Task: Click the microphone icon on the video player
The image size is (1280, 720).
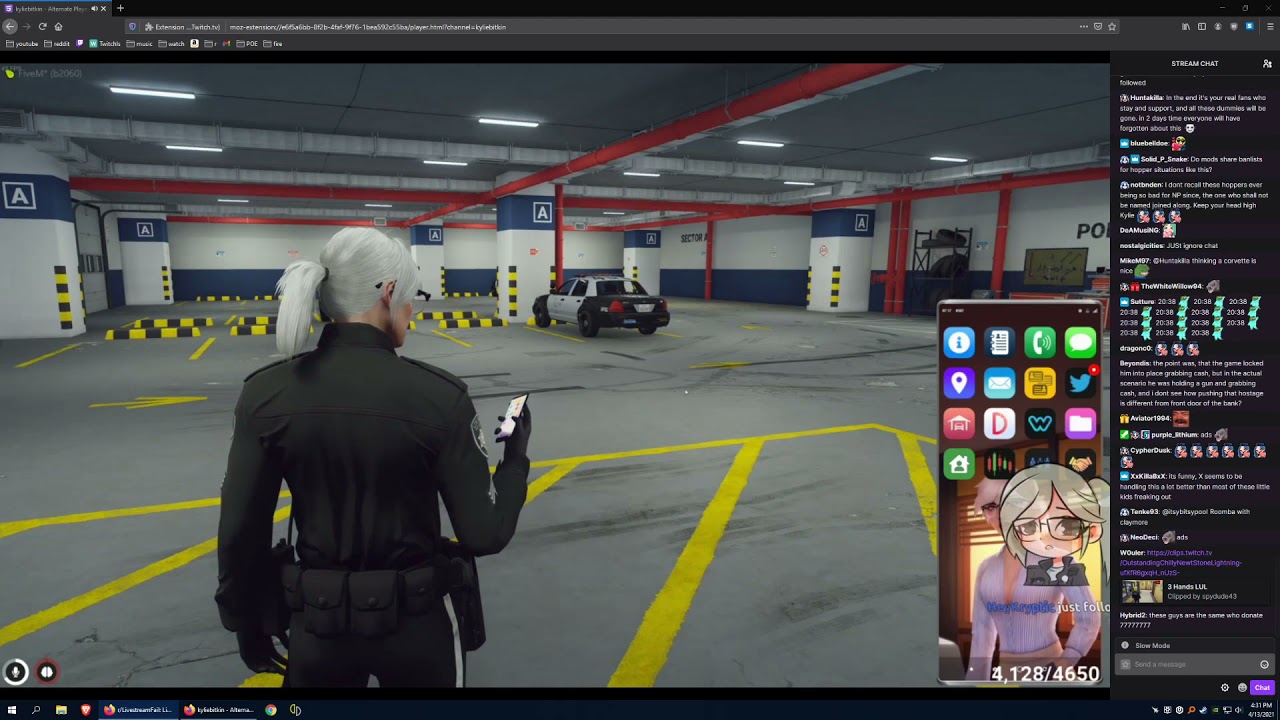Action: click(x=15, y=672)
